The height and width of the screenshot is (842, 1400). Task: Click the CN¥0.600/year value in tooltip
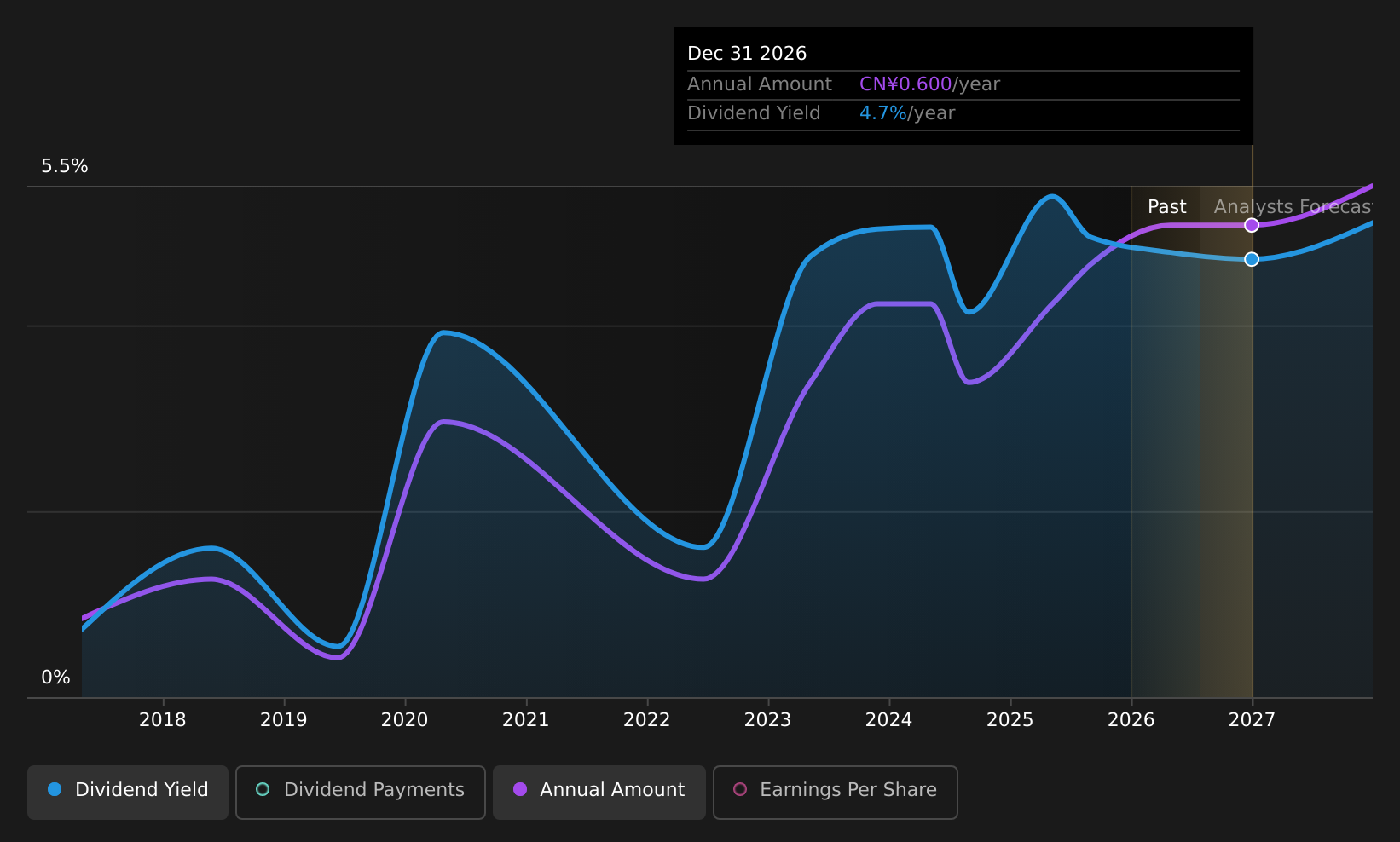[930, 84]
